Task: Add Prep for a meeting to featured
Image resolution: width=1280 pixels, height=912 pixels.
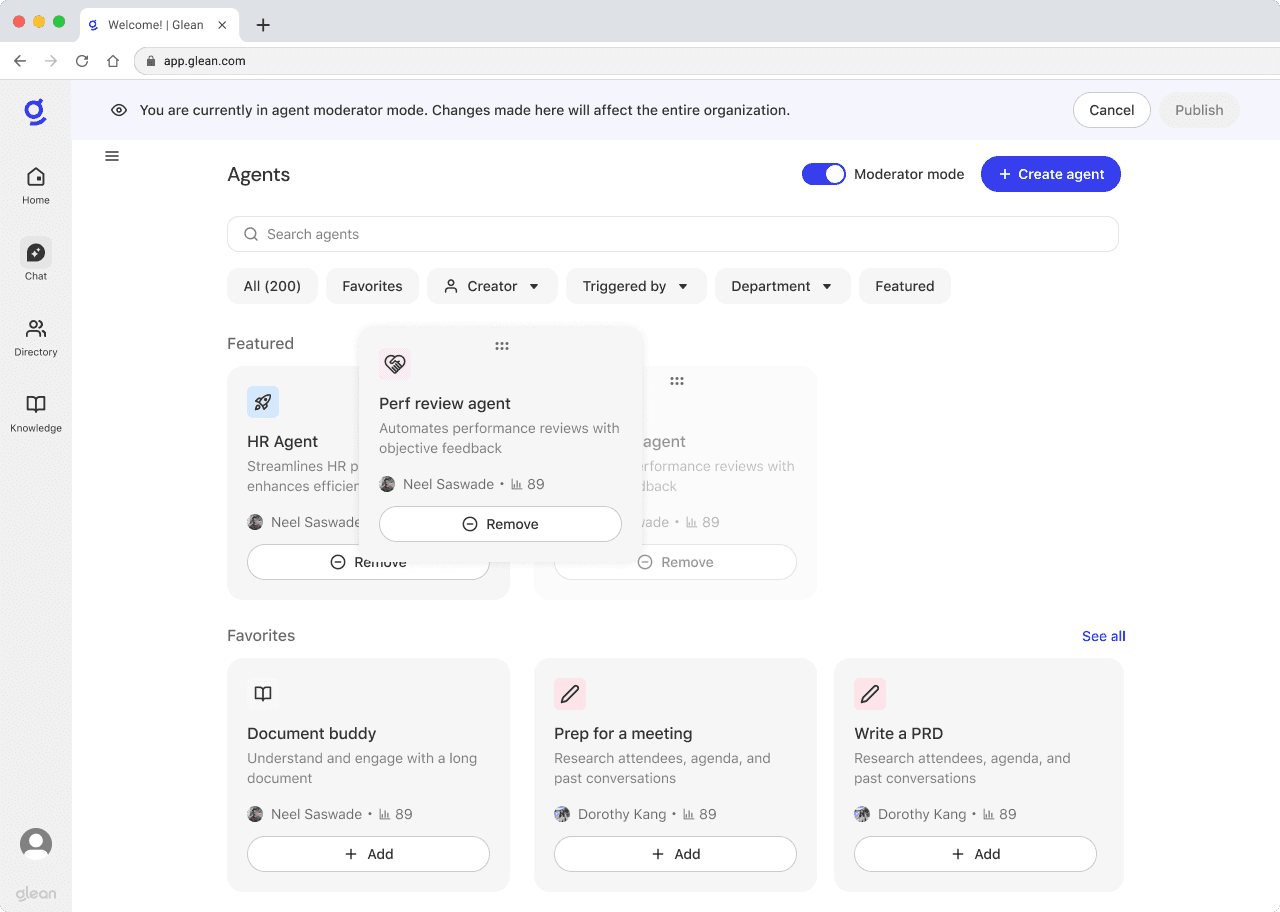Action: (675, 854)
